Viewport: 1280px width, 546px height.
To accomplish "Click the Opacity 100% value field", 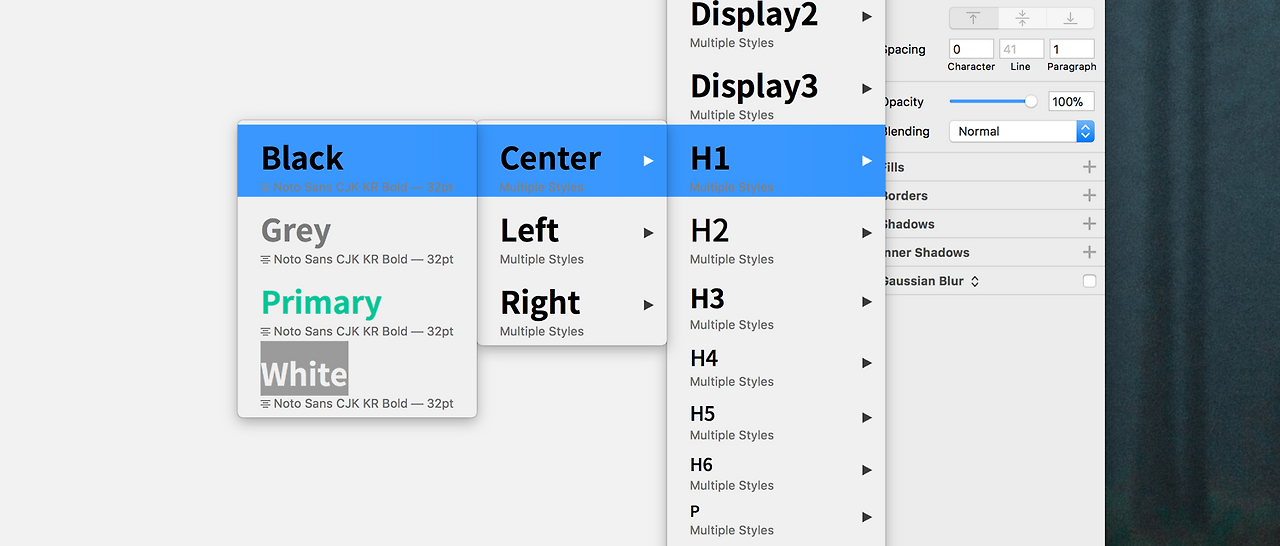I will [1071, 101].
